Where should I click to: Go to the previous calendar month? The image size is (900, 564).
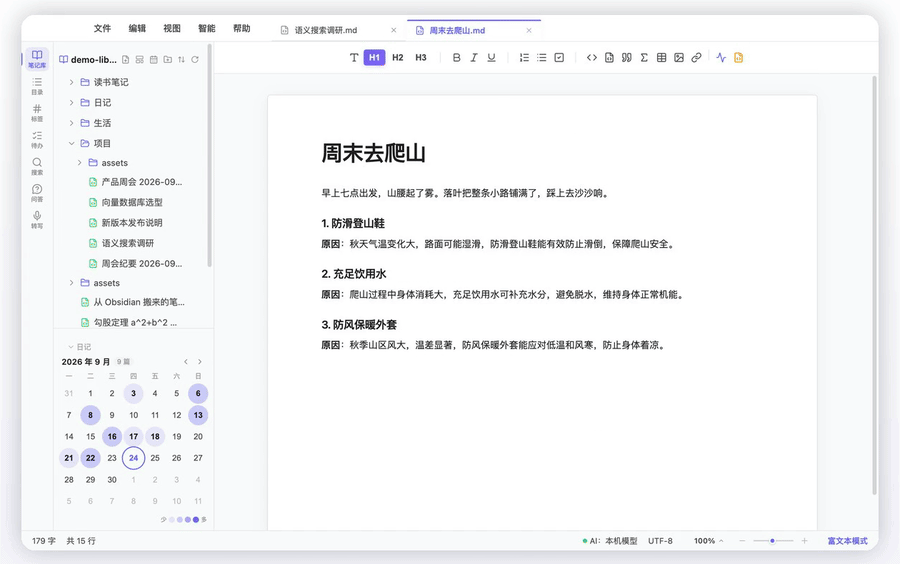[x=186, y=361]
